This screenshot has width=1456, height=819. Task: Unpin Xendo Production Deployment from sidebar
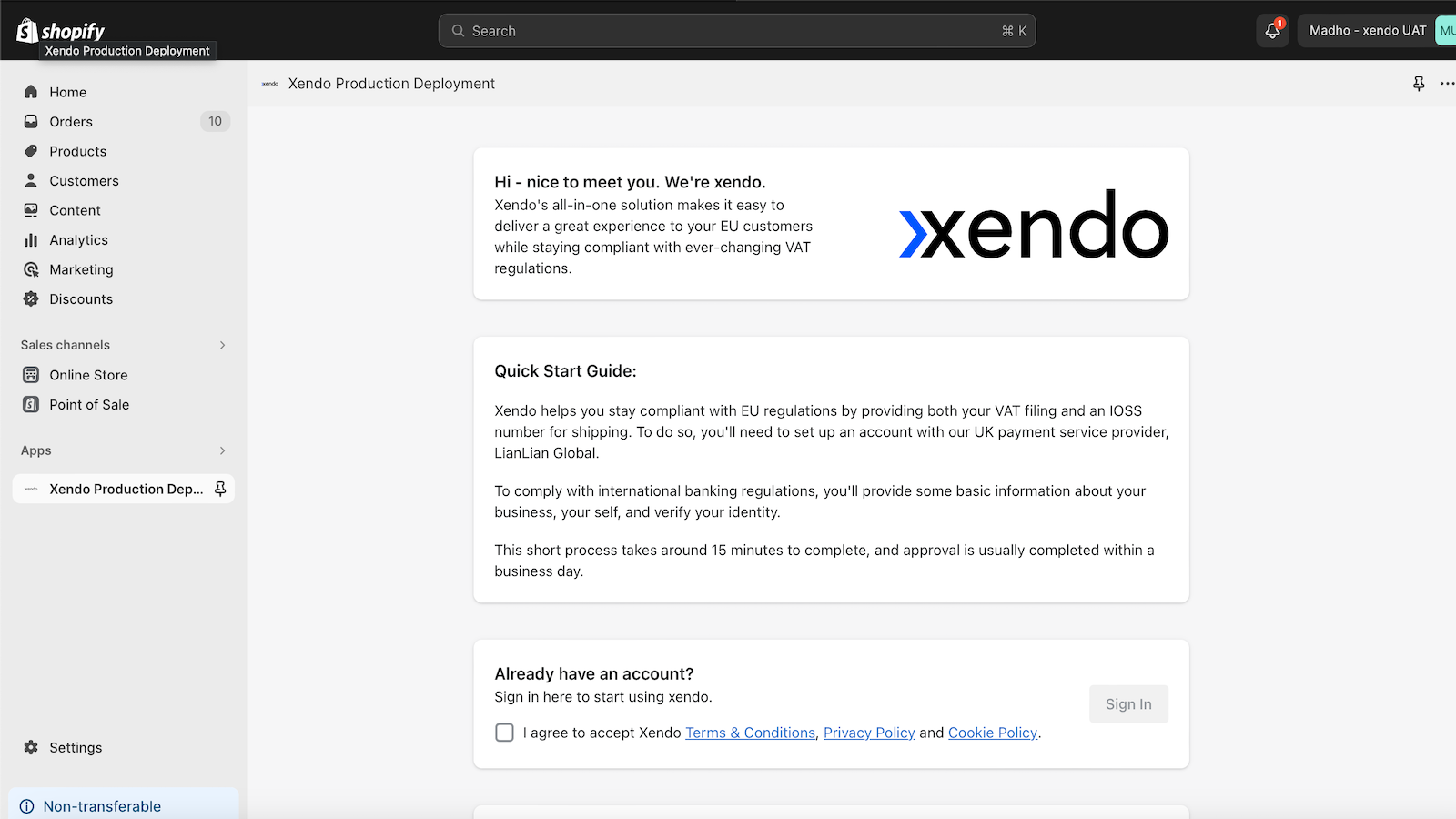(220, 489)
